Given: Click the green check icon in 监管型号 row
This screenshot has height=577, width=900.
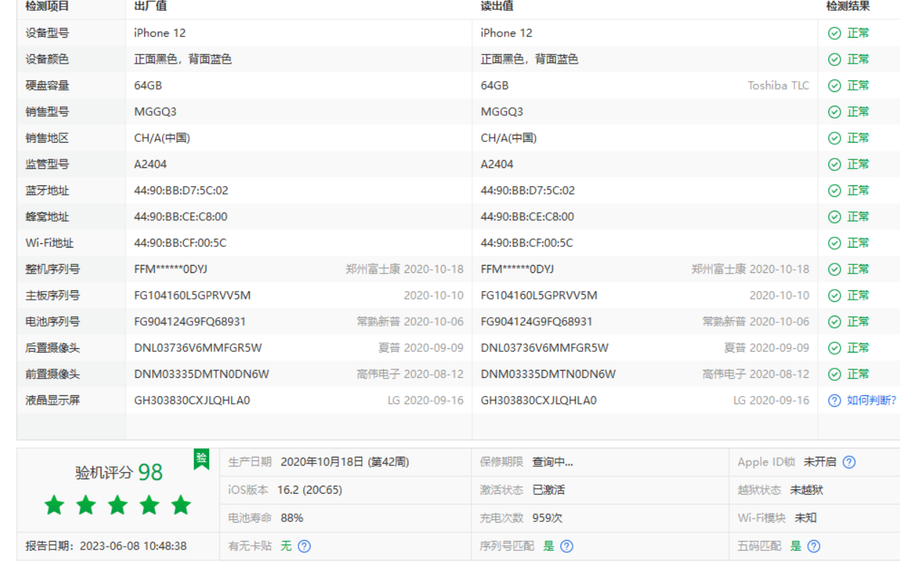Looking at the screenshot, I should pyautogui.click(x=835, y=165).
